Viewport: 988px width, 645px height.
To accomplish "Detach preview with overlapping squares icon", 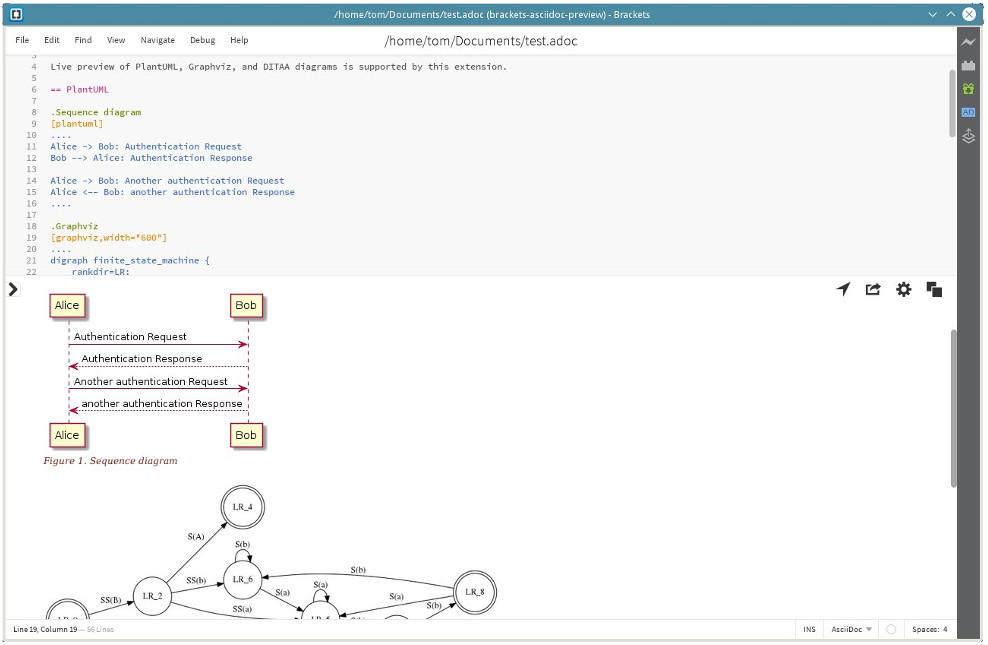I will click(934, 289).
